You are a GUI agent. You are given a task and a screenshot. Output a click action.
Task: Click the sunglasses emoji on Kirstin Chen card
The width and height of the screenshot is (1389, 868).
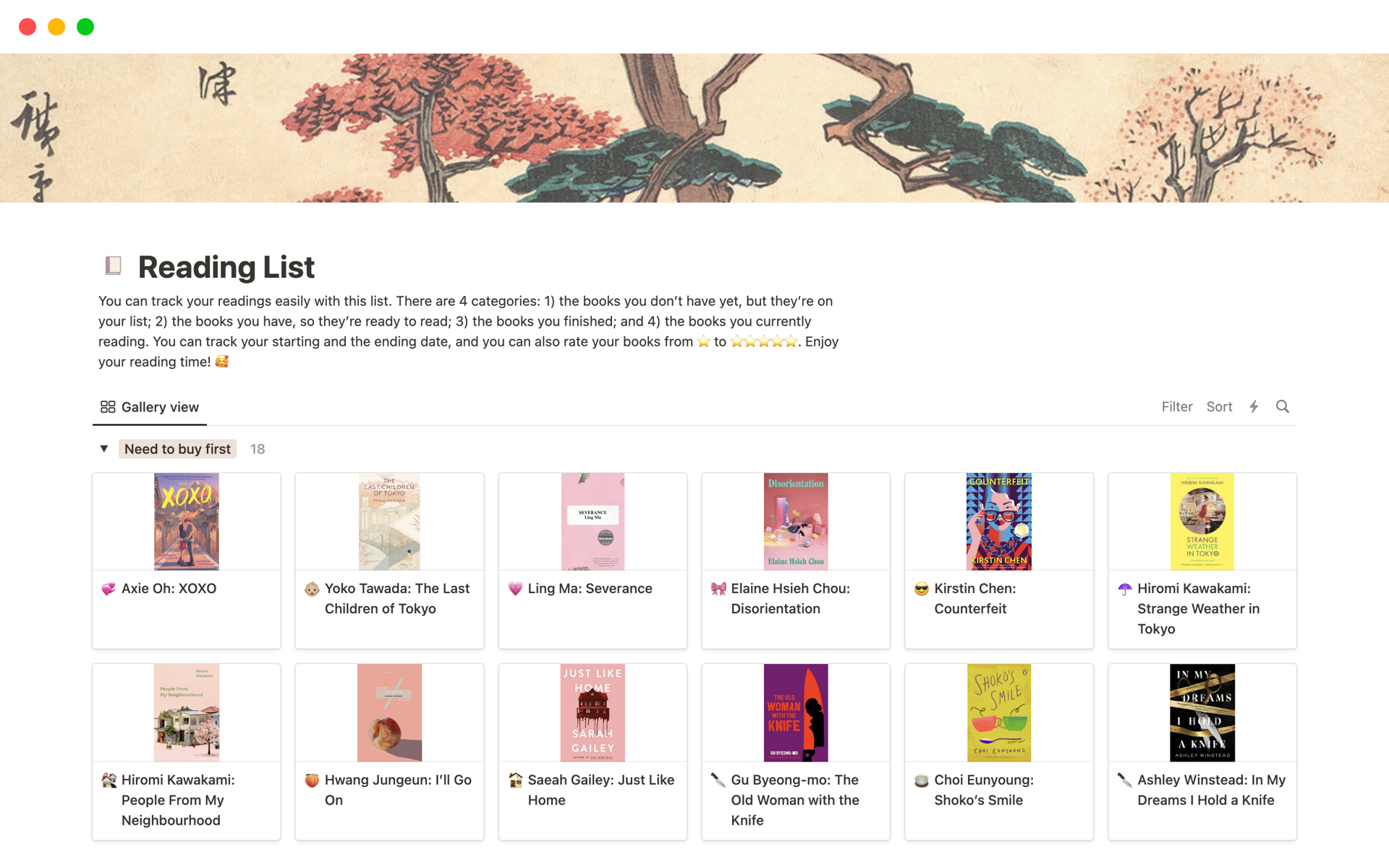coord(920,588)
